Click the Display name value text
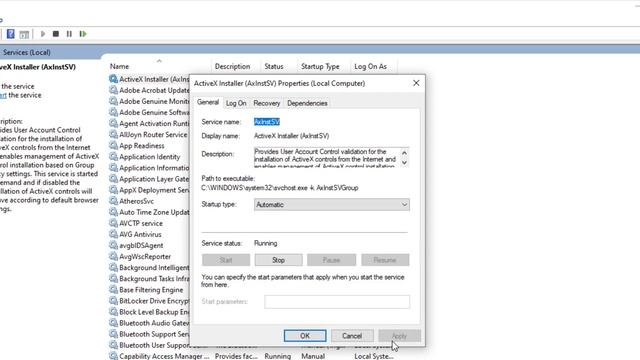Viewport: 640px width, 360px height. click(291, 136)
